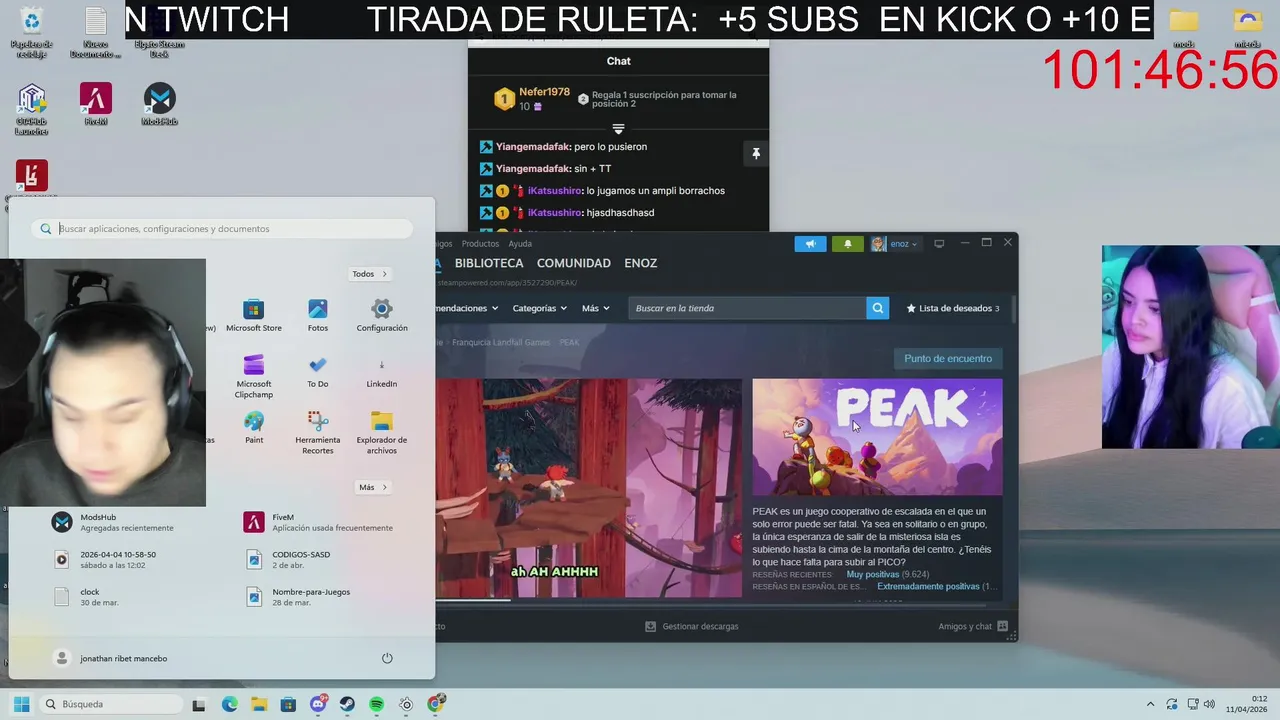Open Task View on taskbar
This screenshot has width=1280, height=720.
(x=199, y=704)
